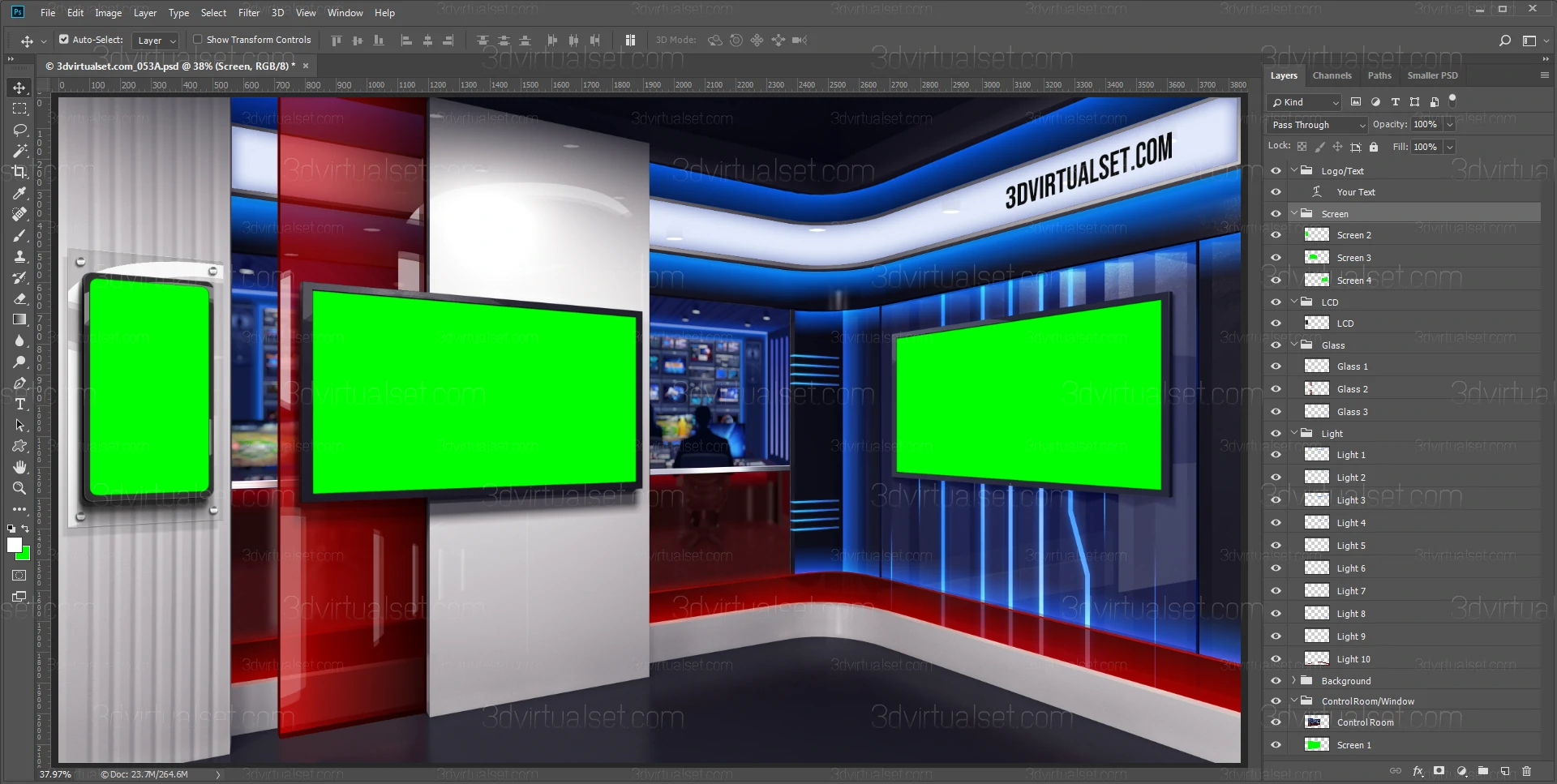Collapse the Light group
Viewport: 1557px width, 784px height.
click(x=1294, y=433)
